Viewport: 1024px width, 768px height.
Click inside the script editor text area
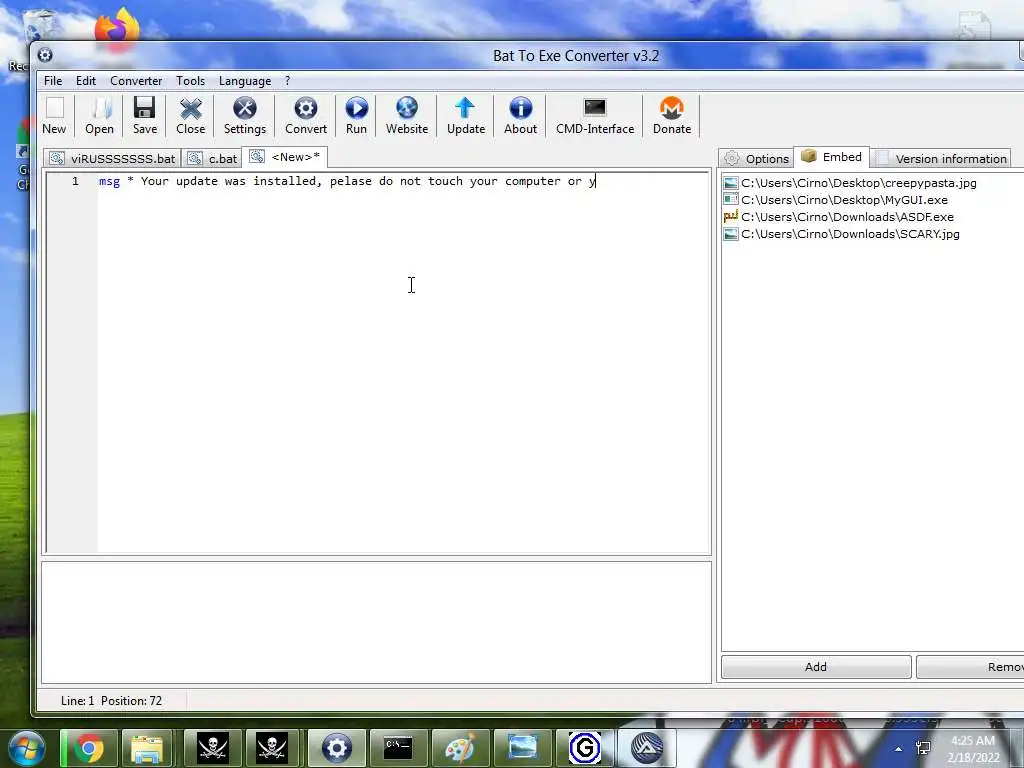tap(404, 362)
